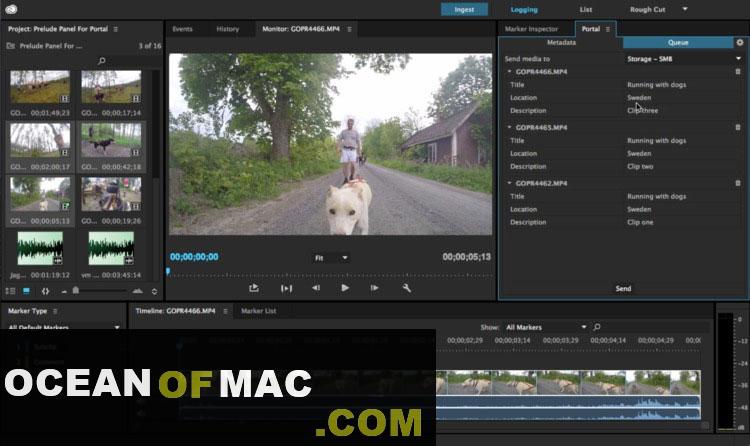Step back one frame in Monitor
This screenshot has width=750, height=446.
pyautogui.click(x=316, y=288)
